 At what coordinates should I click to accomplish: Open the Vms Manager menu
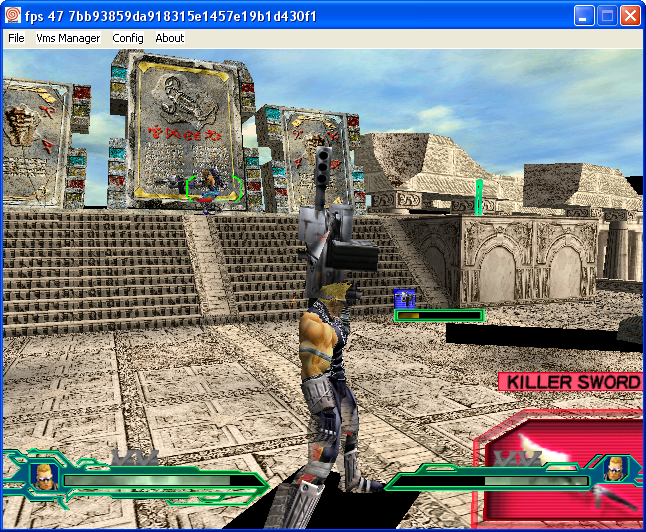[68, 38]
